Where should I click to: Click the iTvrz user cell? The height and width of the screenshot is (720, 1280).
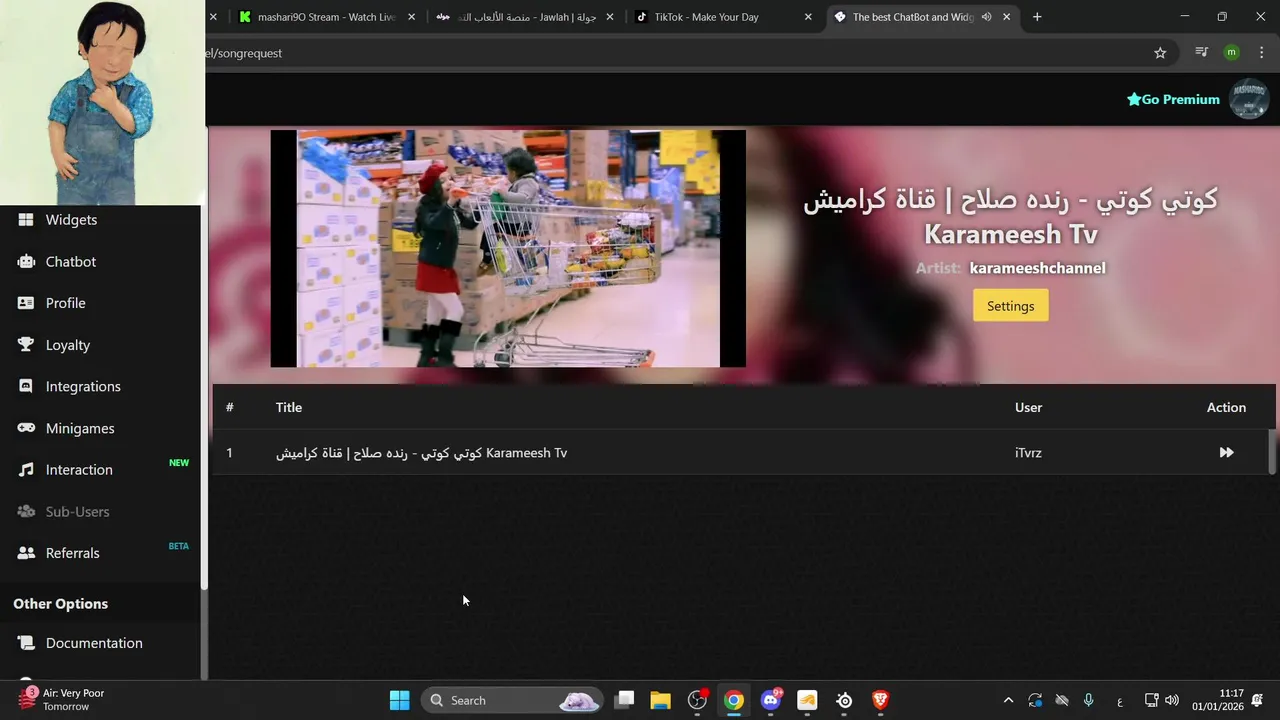(x=1028, y=453)
